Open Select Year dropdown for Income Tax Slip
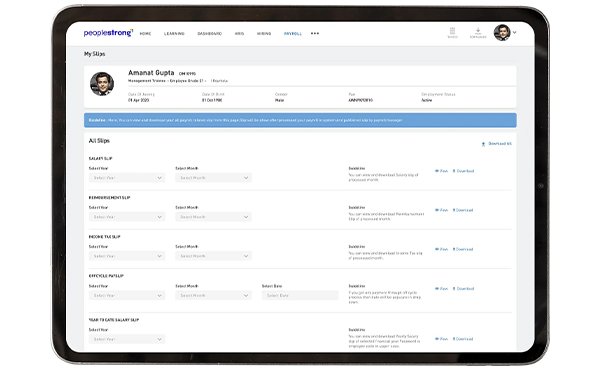The height and width of the screenshot is (370, 600). (x=127, y=256)
